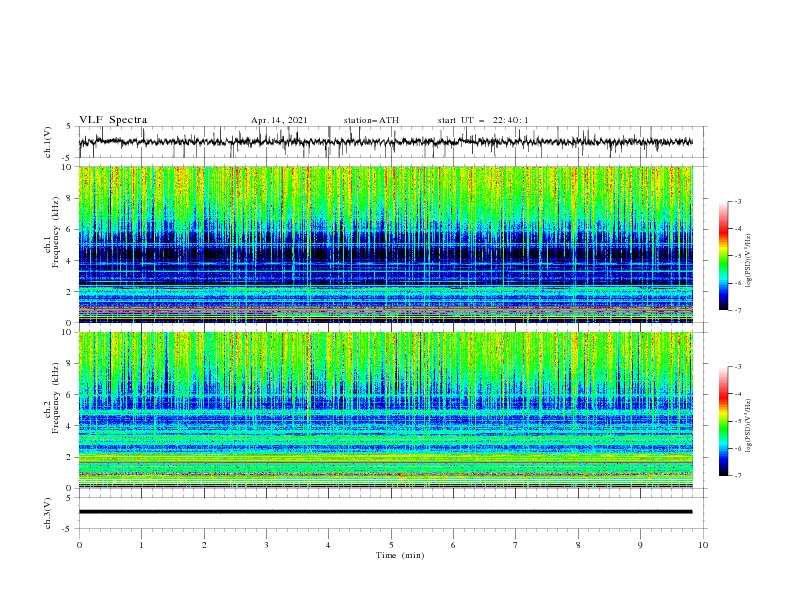Click time axis tick label "9"

tap(640, 545)
